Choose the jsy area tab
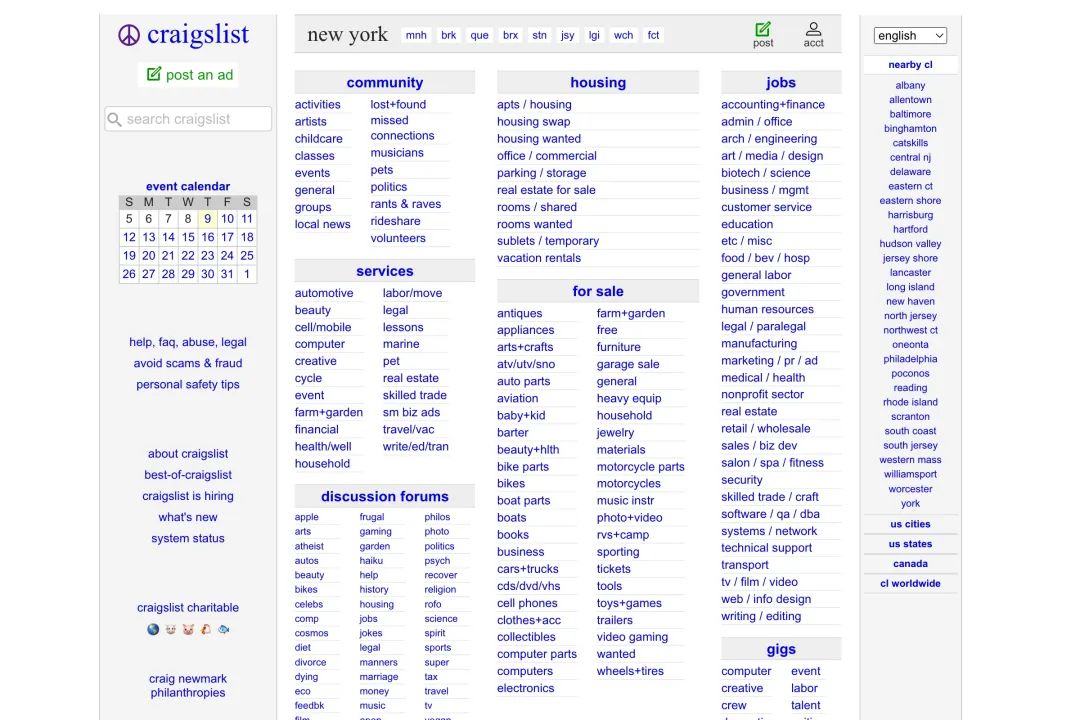 pyautogui.click(x=568, y=35)
